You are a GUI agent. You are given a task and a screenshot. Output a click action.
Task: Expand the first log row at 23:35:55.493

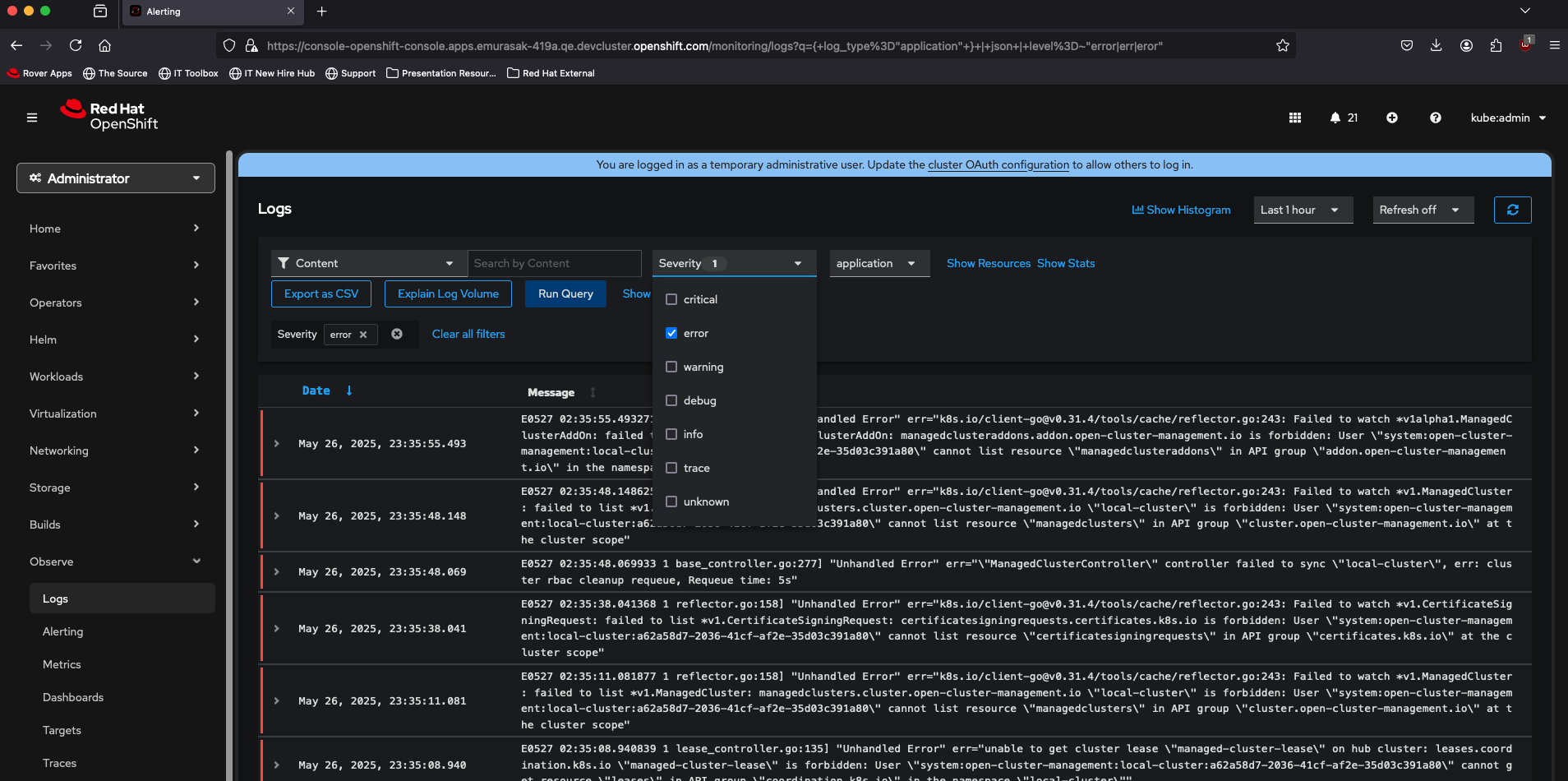[x=277, y=444]
